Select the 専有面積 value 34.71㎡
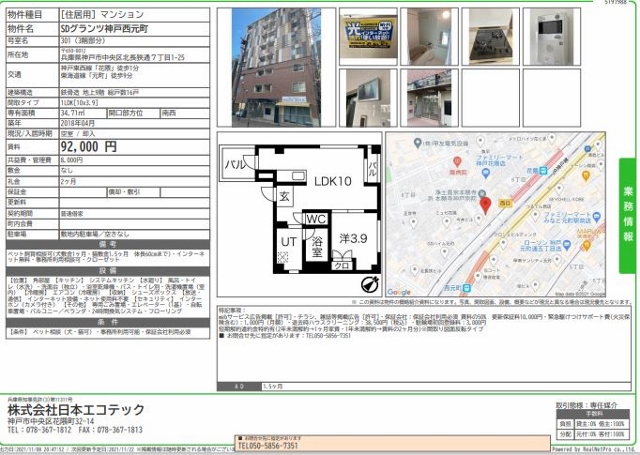 click(x=72, y=113)
